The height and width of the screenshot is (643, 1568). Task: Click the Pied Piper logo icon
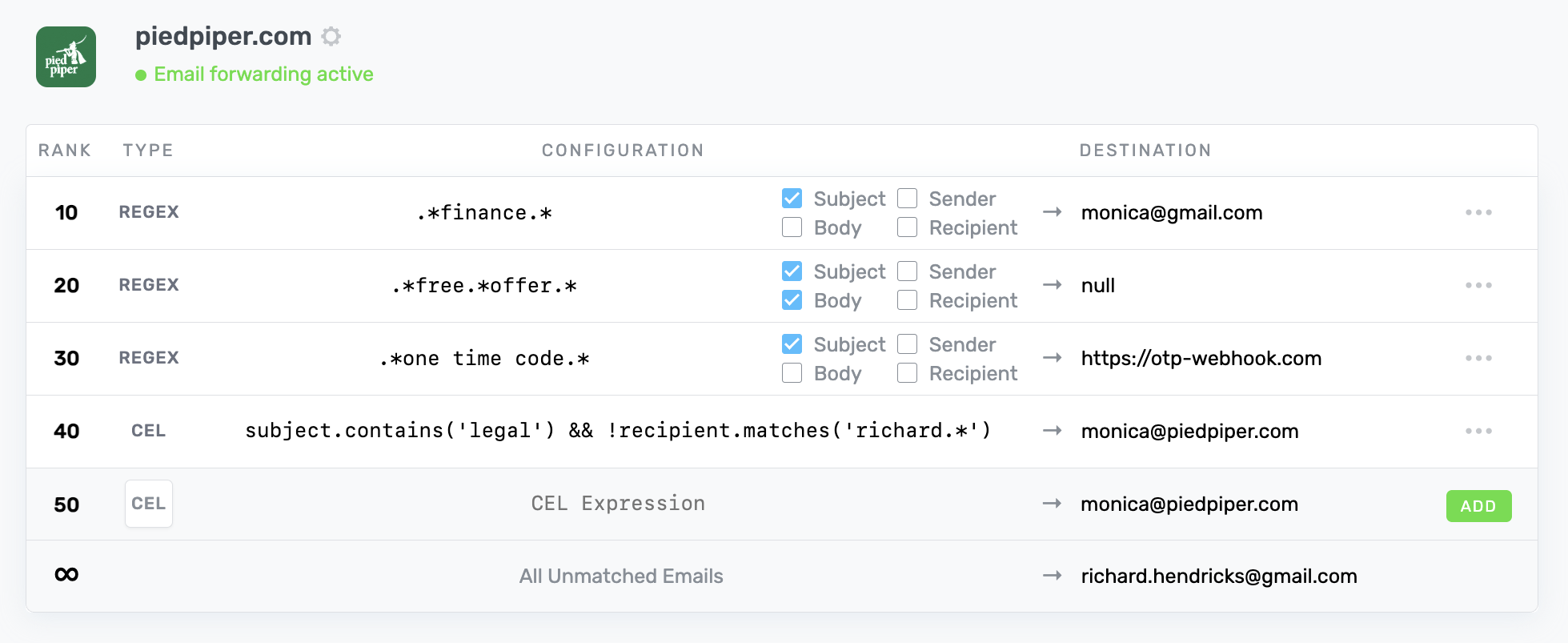(x=66, y=57)
